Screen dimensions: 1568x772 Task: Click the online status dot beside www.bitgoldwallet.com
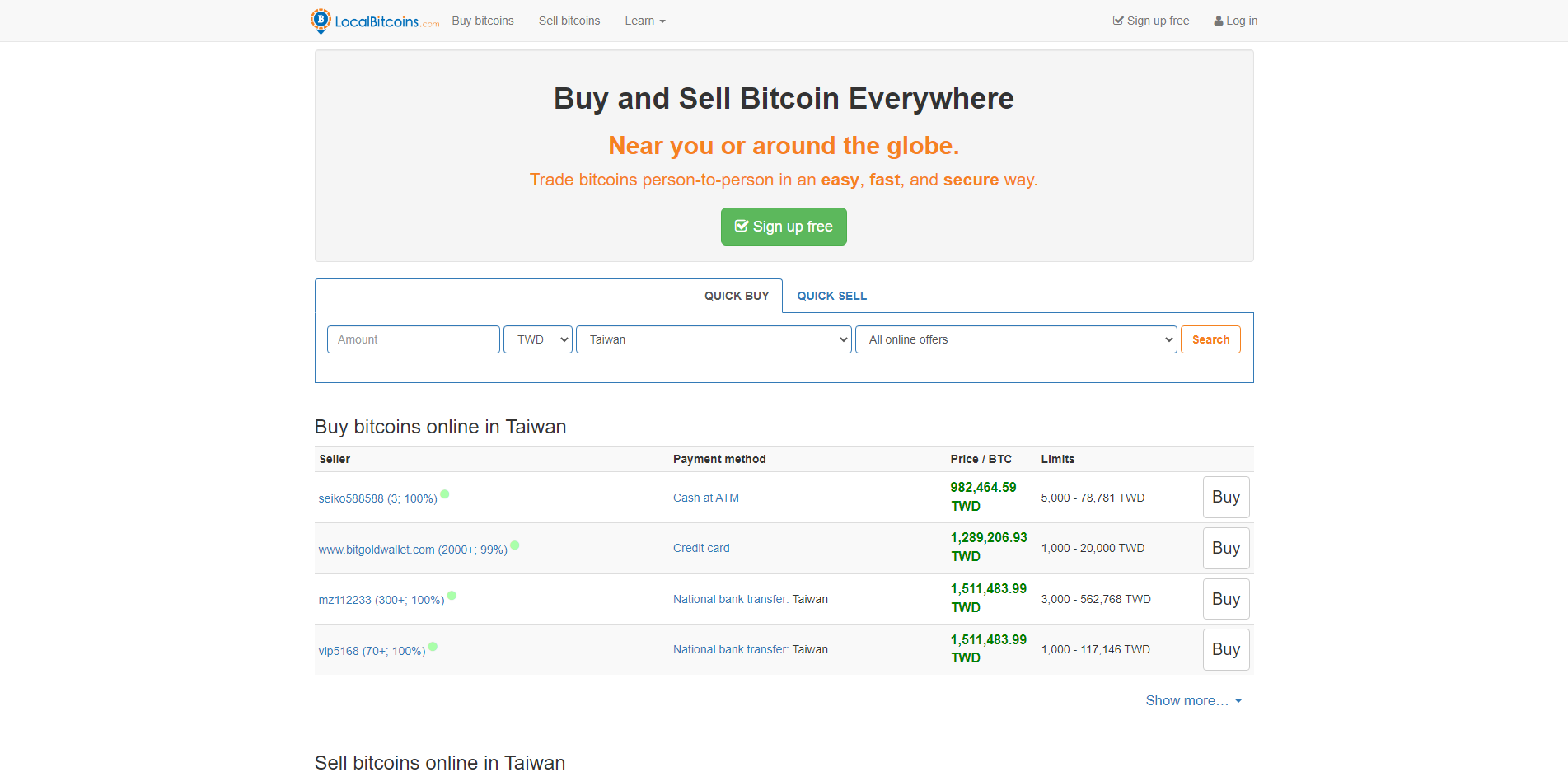[x=515, y=545]
